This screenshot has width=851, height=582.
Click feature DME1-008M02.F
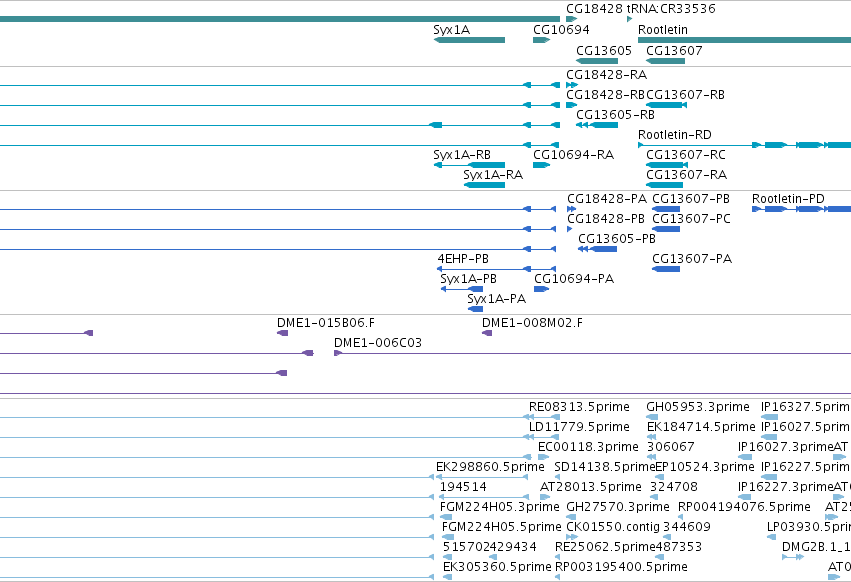pyautogui.click(x=532, y=323)
